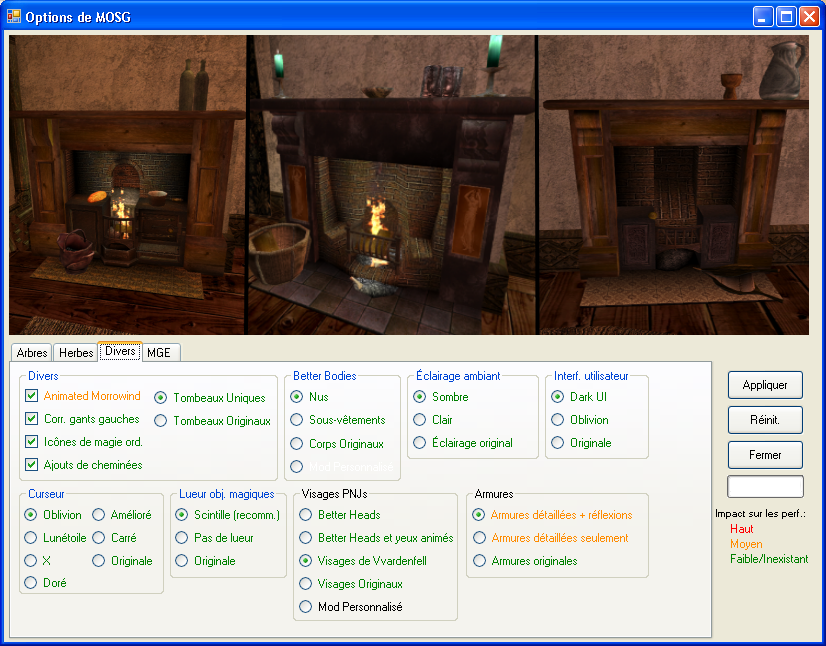Switch to the MGE tab
Viewport: 826px width, 646px height.
click(x=161, y=353)
